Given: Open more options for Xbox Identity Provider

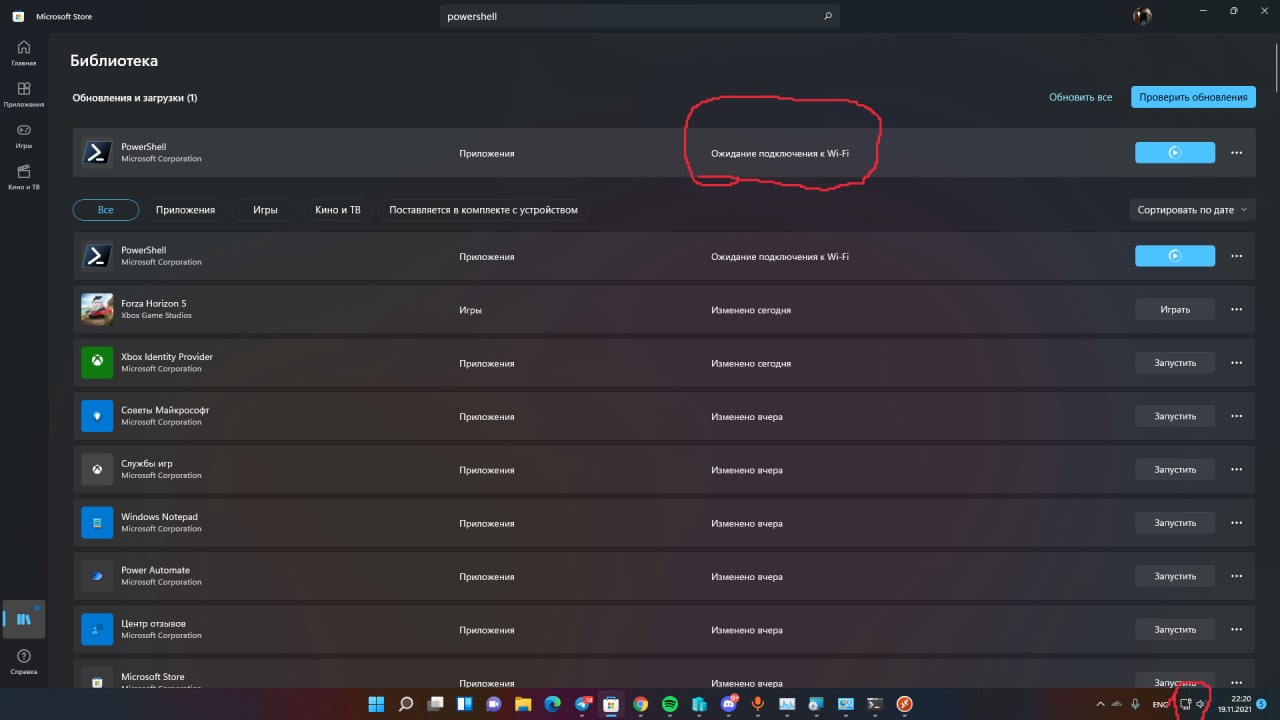Looking at the screenshot, I should pos(1237,362).
